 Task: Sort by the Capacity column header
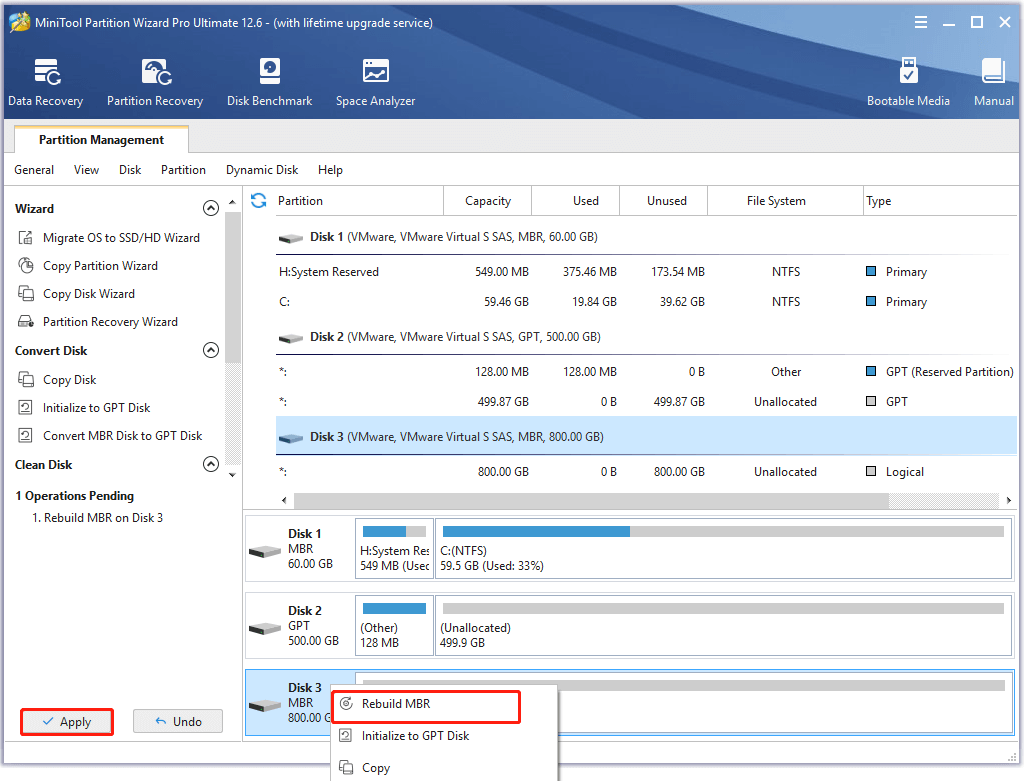pyautogui.click(x=488, y=201)
